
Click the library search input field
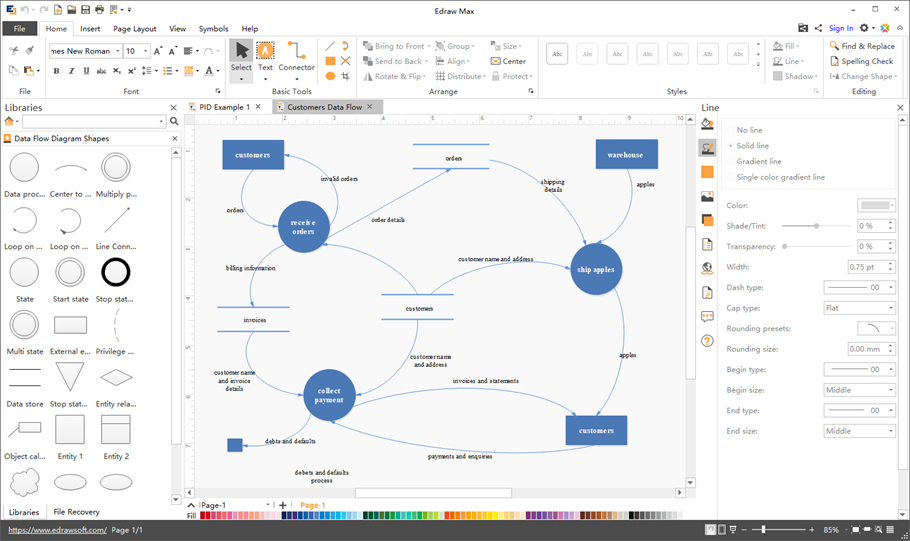pyautogui.click(x=92, y=121)
